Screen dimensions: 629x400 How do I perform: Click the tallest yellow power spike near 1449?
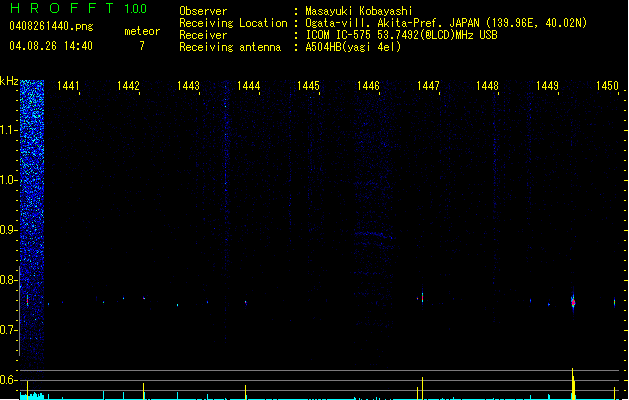[573, 384]
